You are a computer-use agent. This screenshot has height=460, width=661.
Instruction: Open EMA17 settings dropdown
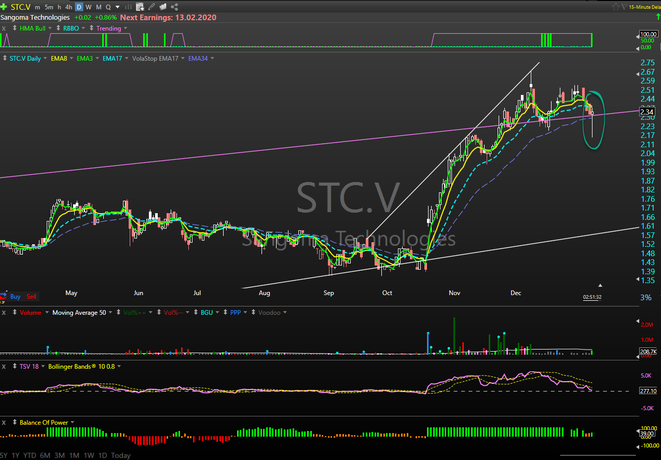(x=126, y=59)
